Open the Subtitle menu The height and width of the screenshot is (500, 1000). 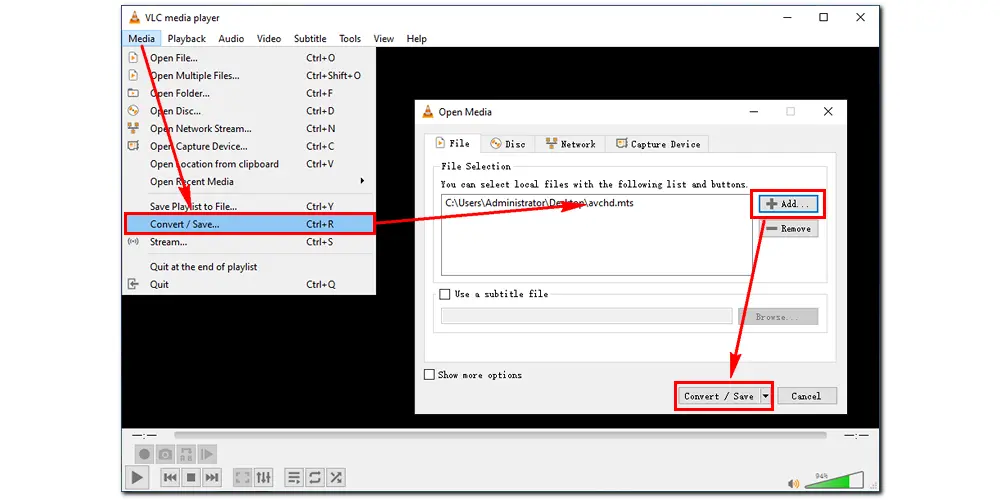(x=310, y=38)
